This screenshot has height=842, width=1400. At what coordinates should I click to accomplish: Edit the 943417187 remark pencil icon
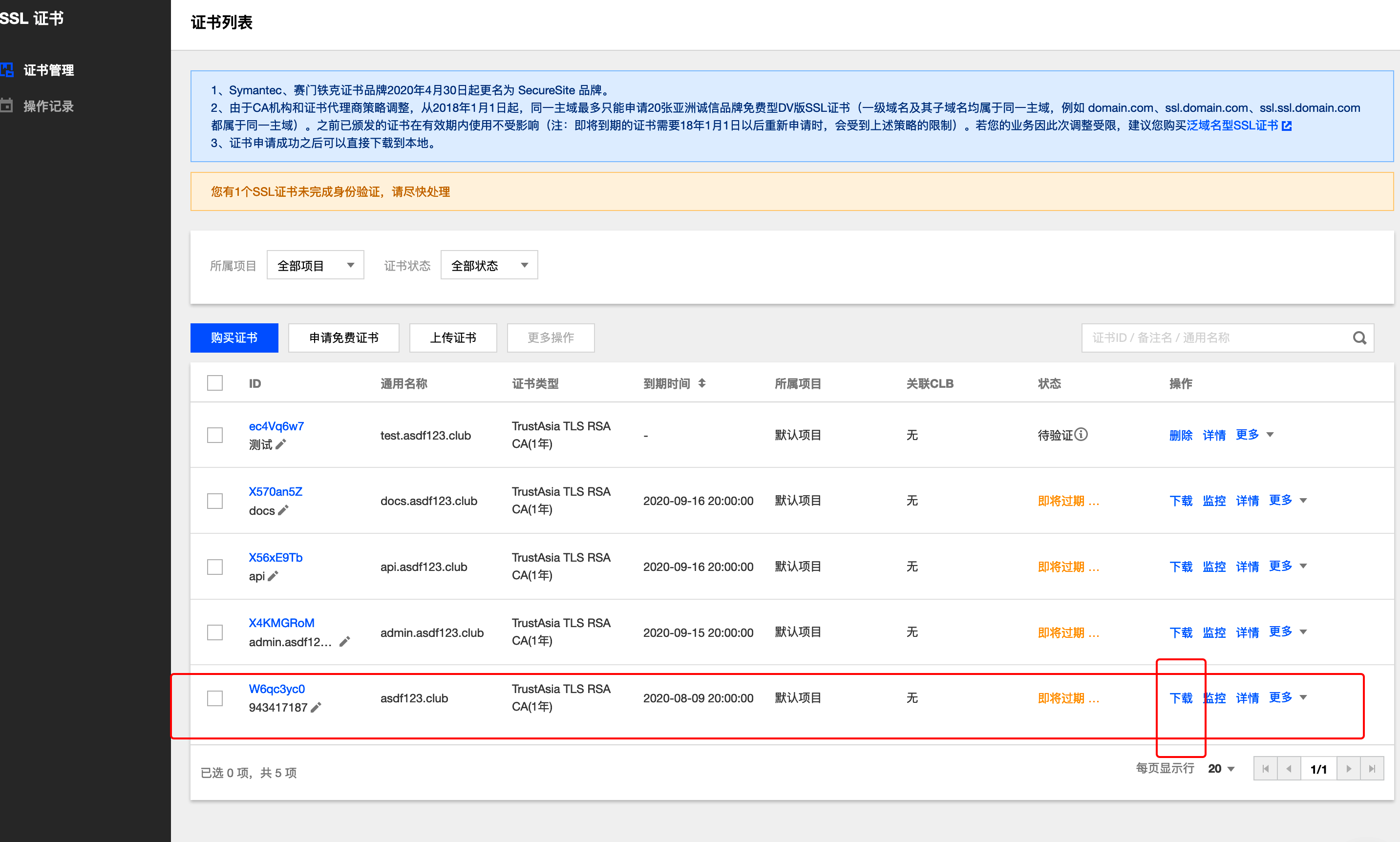click(316, 707)
